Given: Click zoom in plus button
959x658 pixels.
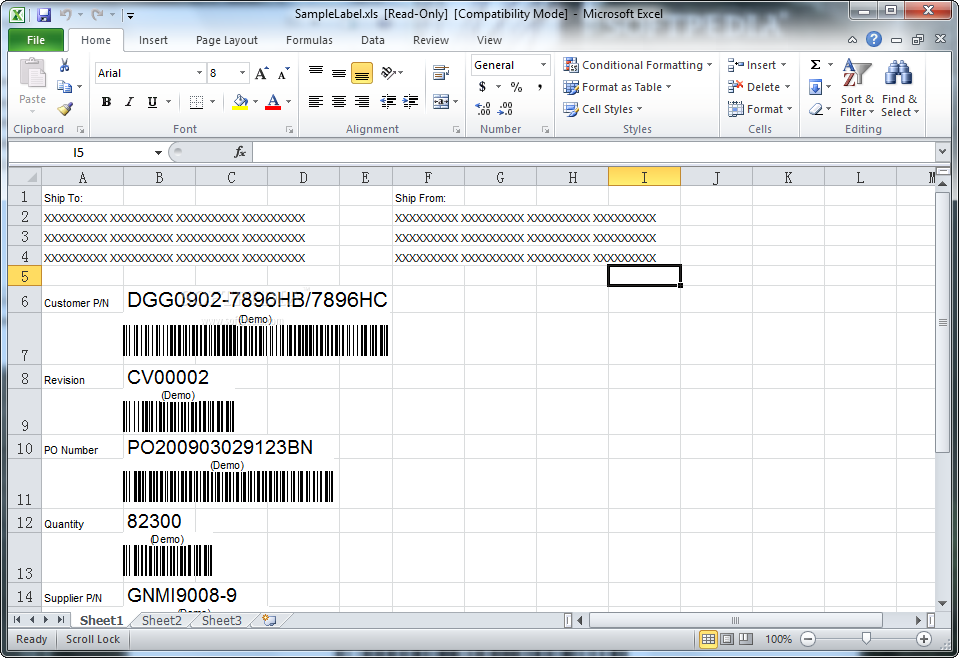Looking at the screenshot, I should [x=924, y=639].
